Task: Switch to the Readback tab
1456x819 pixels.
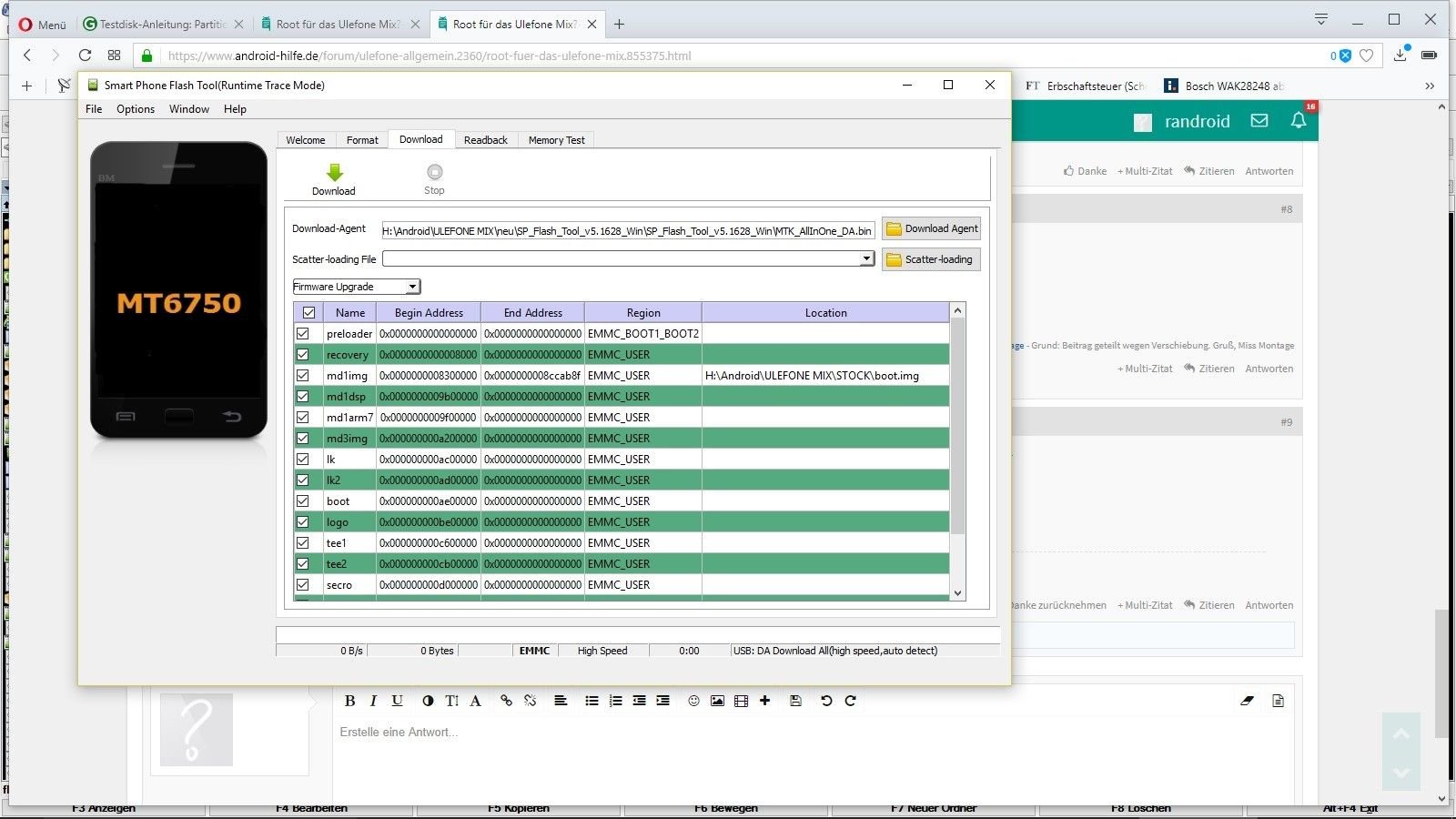Action: click(x=486, y=140)
